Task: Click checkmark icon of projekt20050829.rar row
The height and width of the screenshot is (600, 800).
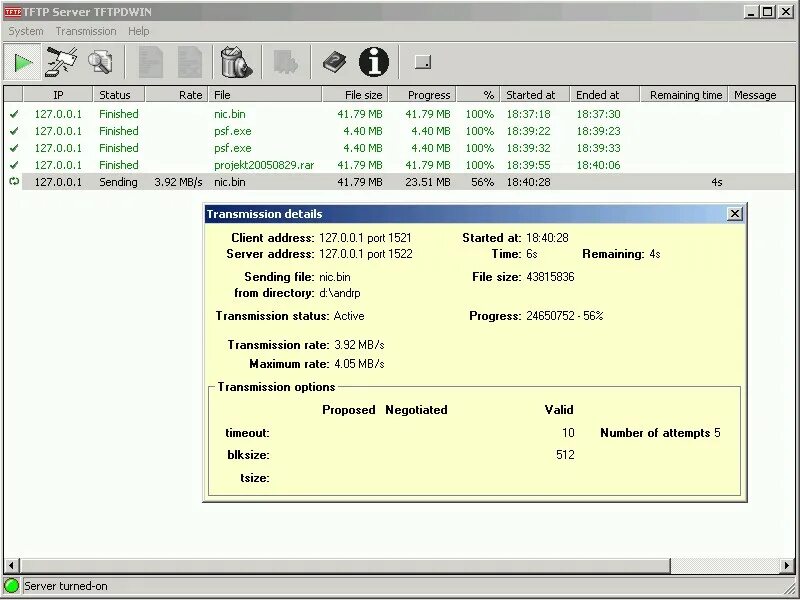Action: point(14,165)
